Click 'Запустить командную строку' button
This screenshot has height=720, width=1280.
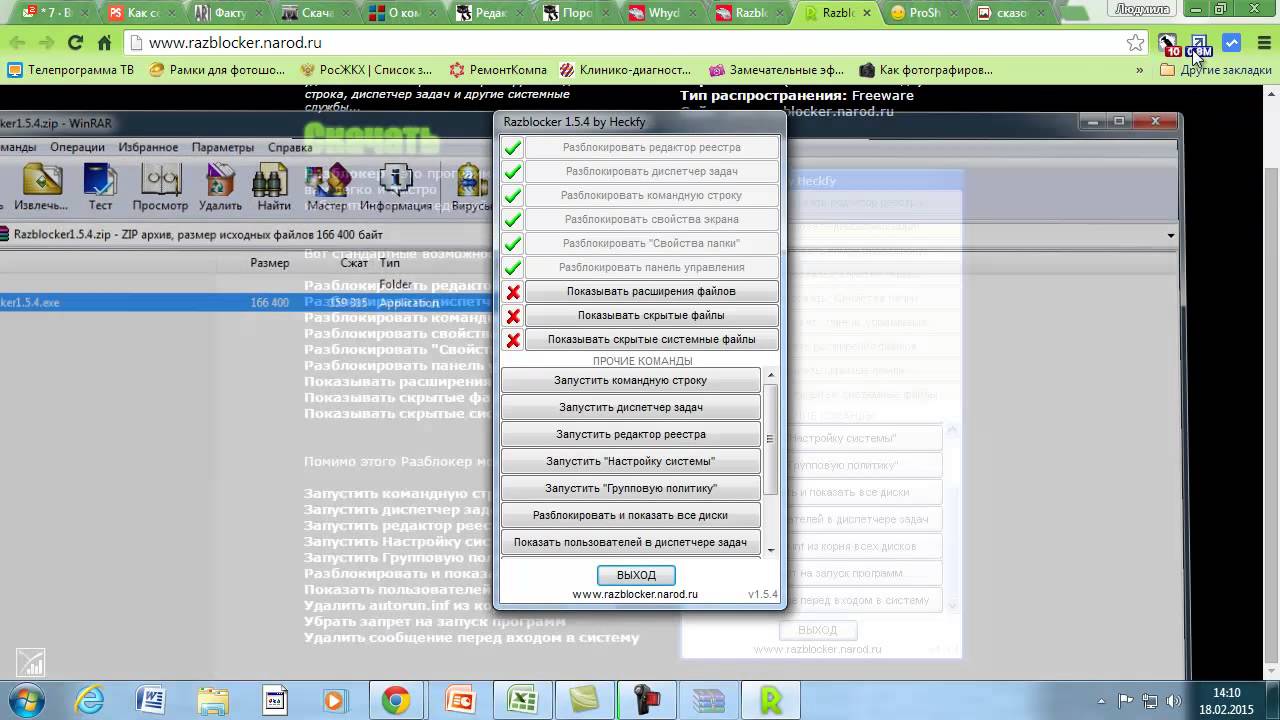click(x=631, y=380)
